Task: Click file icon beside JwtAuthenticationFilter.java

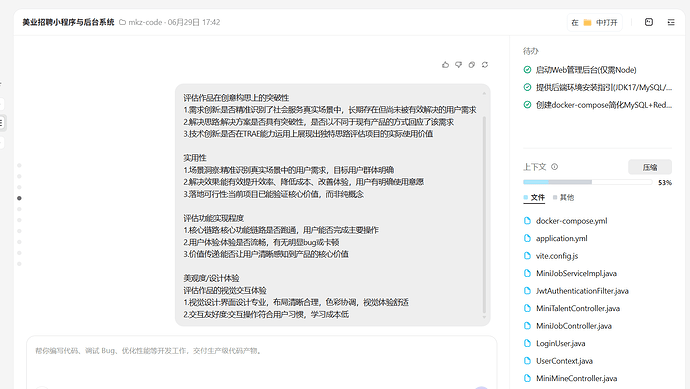Action: 527,291
